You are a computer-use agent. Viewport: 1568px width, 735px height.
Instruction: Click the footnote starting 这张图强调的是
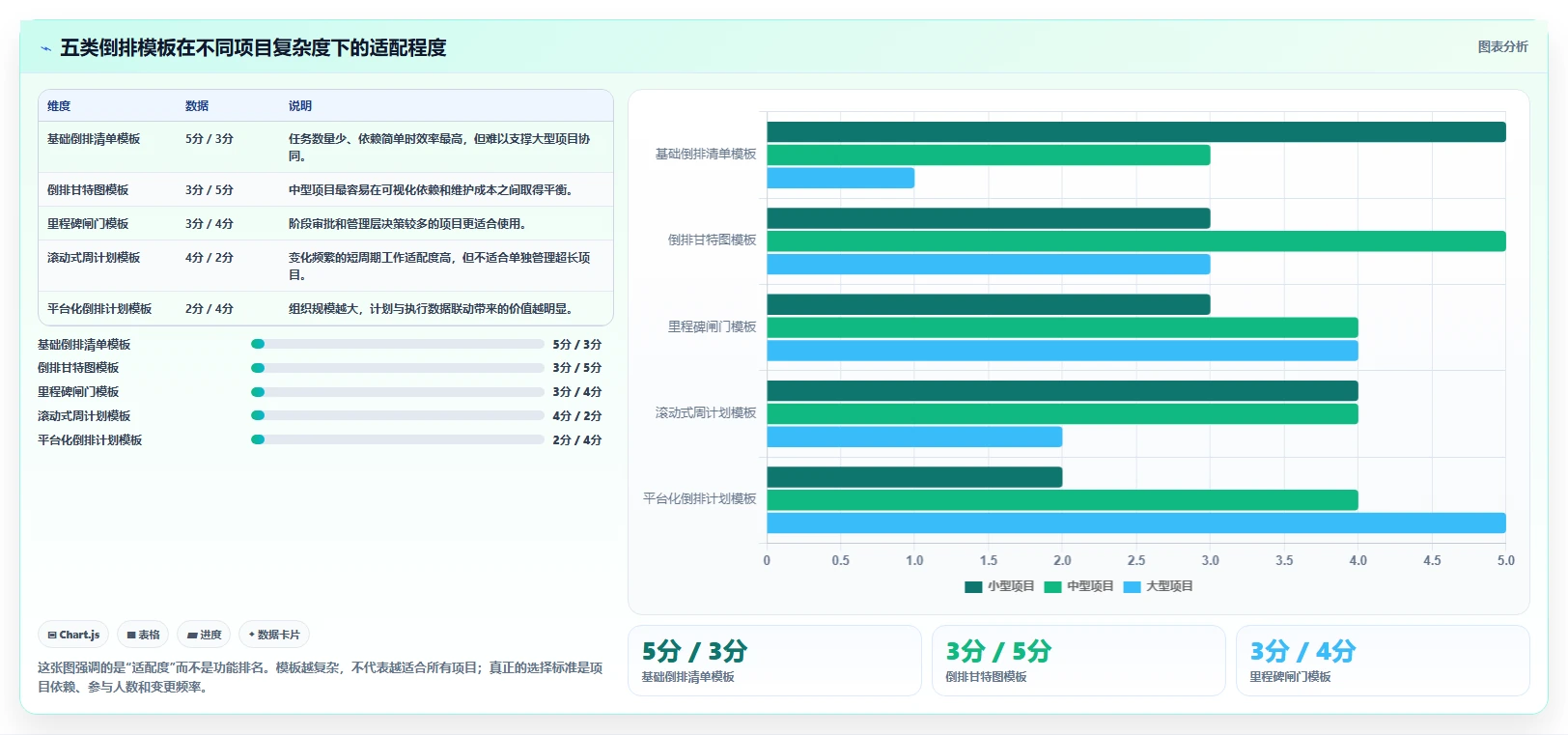(x=321, y=677)
